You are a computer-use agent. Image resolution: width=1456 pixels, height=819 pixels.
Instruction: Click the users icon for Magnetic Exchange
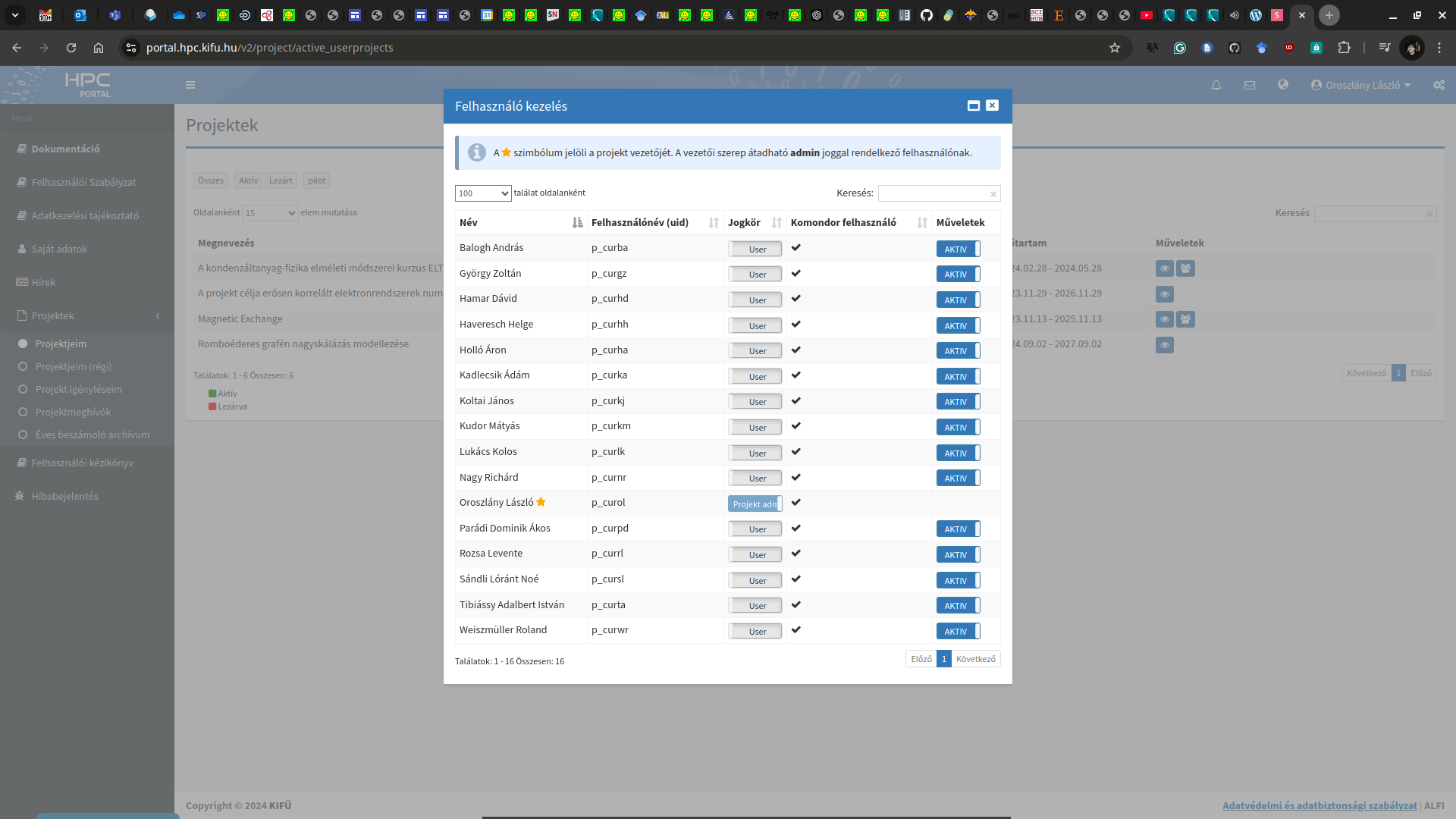point(1185,319)
